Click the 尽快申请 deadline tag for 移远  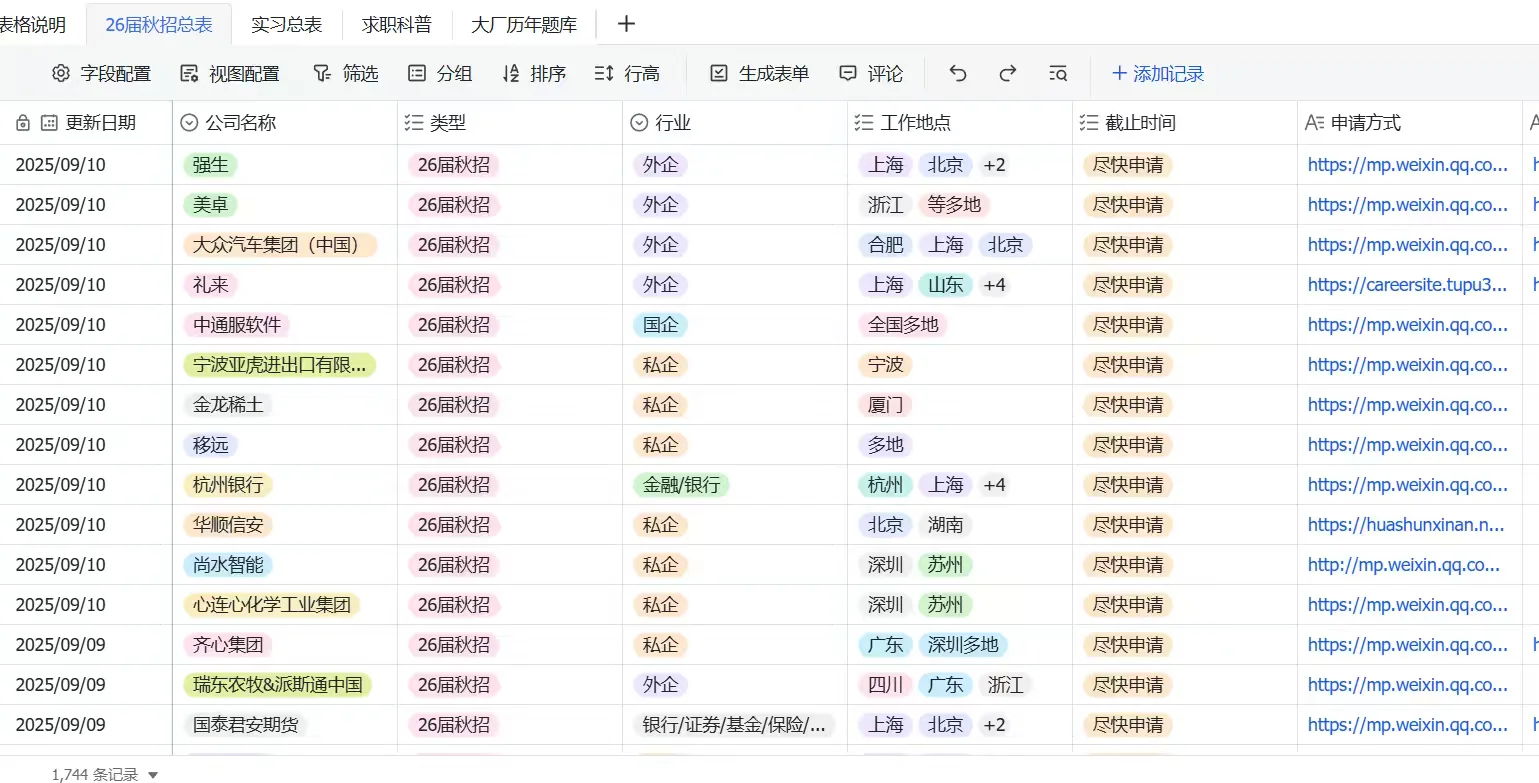[1129, 445]
